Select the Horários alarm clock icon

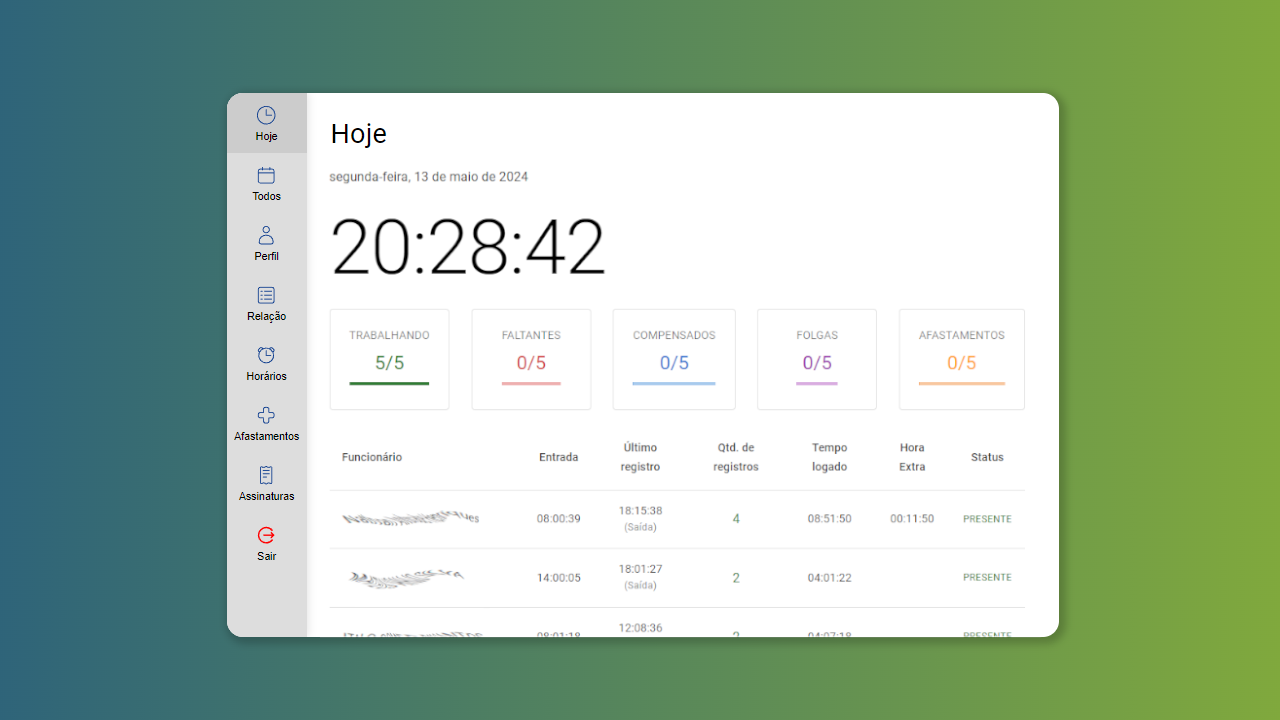point(266,356)
